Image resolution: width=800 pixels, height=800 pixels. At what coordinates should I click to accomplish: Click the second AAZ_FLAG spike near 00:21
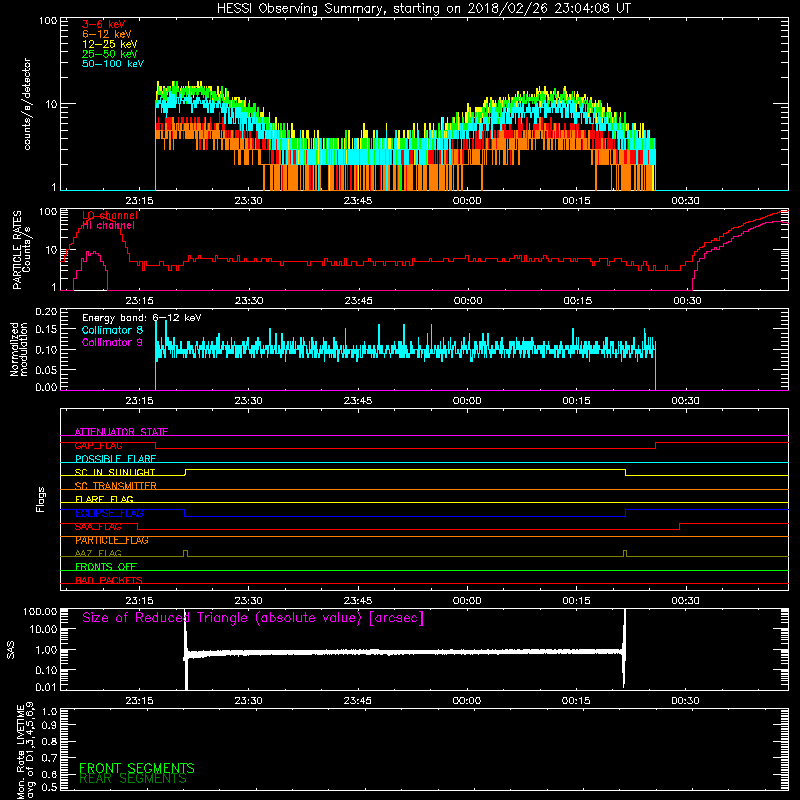(625, 554)
